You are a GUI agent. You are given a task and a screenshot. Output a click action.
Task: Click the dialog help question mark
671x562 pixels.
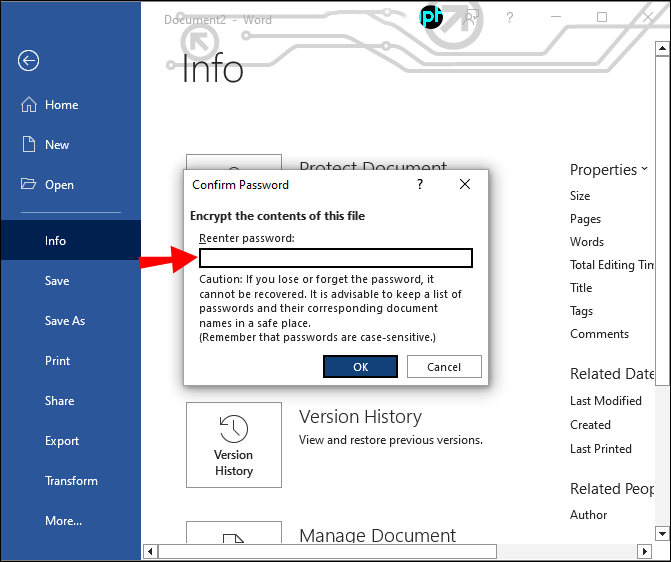click(x=419, y=185)
